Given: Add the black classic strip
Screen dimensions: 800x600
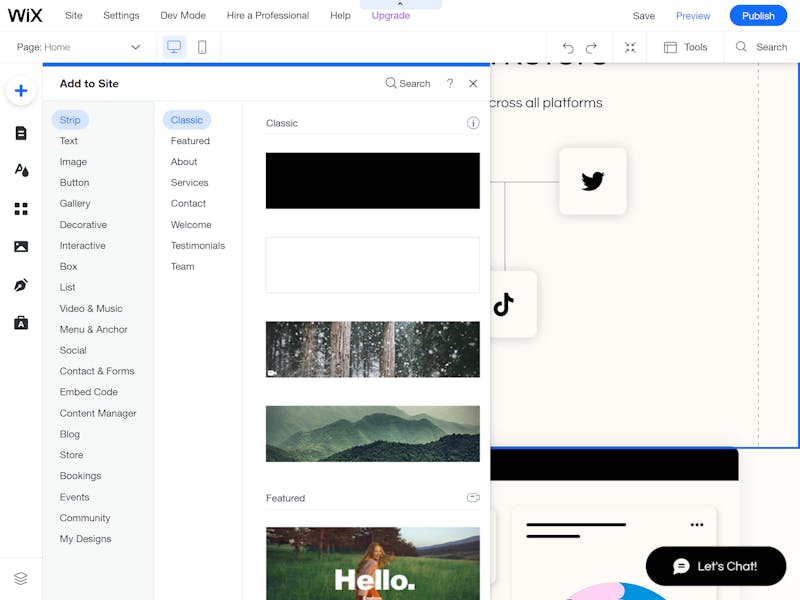Looking at the screenshot, I should (372, 181).
